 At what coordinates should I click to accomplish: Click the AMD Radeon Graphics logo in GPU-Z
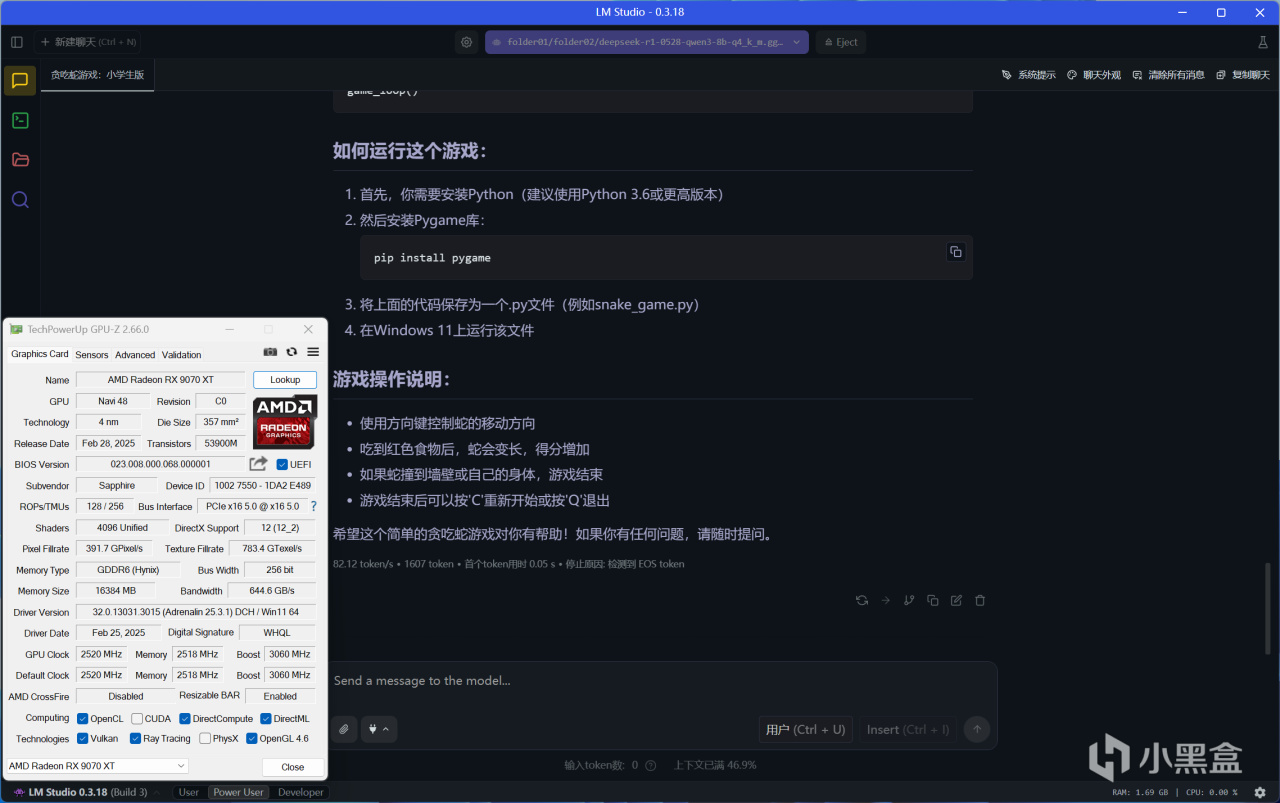click(285, 422)
